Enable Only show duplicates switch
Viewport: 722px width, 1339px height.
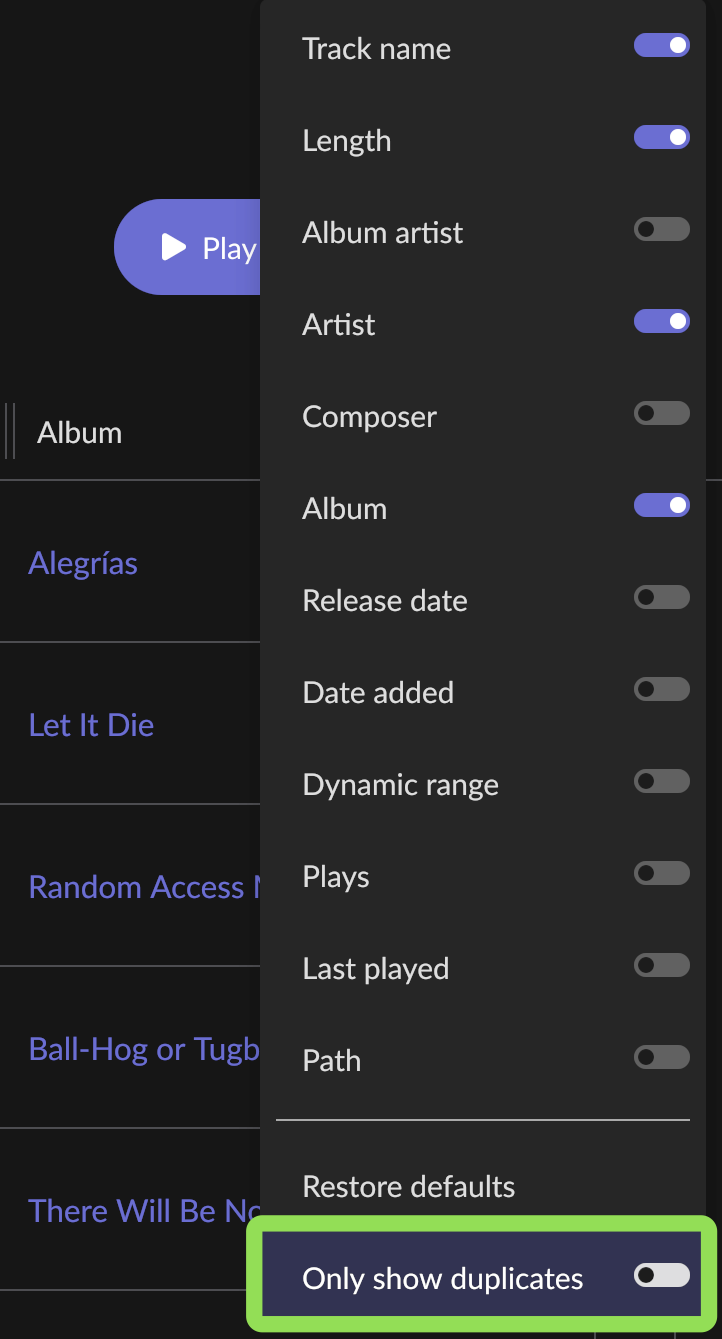661,1276
